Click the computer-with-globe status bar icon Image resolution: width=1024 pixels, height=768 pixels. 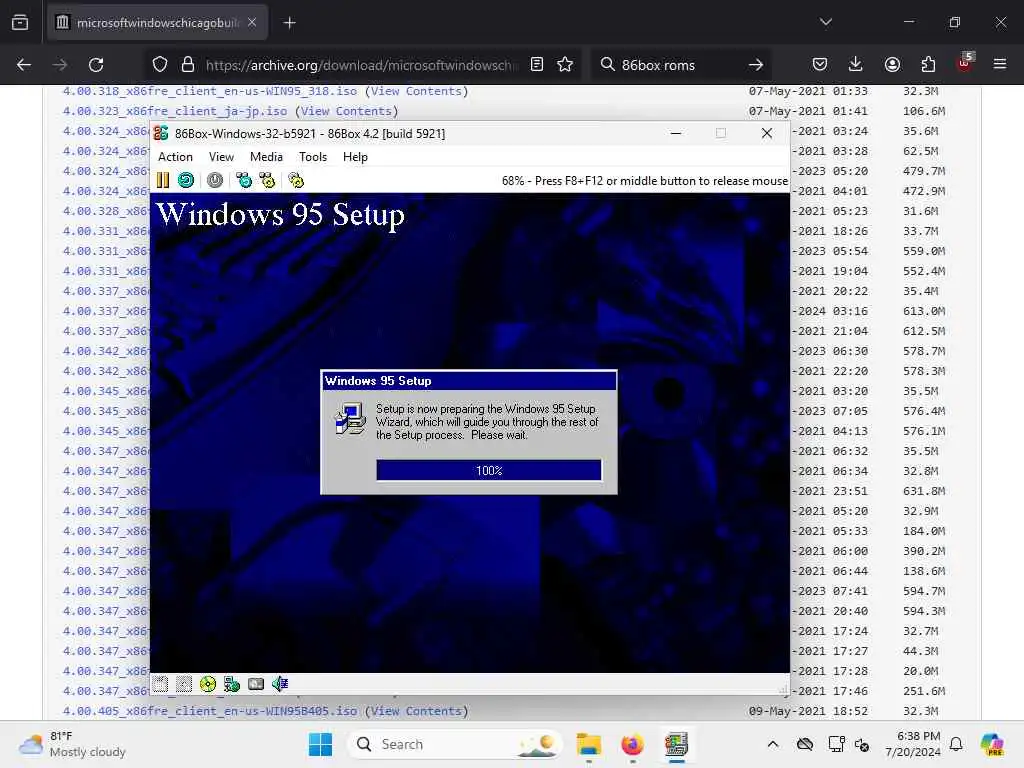coord(232,684)
